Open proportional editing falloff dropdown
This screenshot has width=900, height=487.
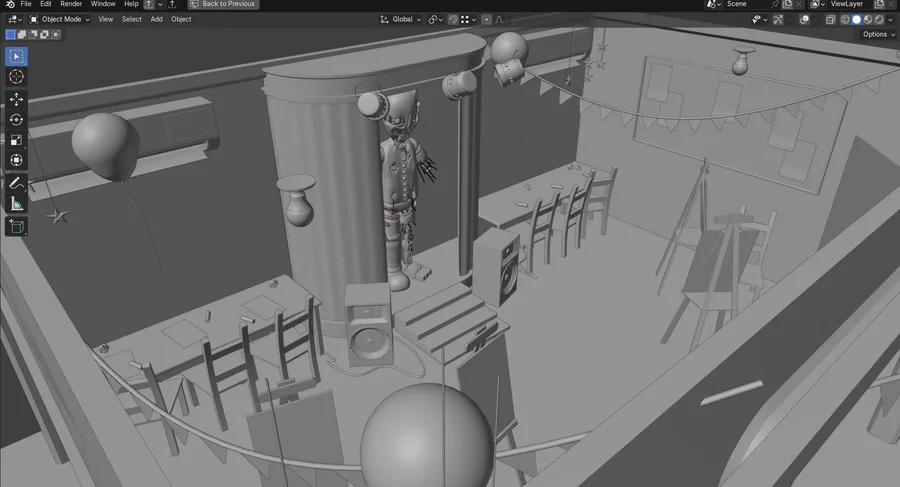[501, 20]
